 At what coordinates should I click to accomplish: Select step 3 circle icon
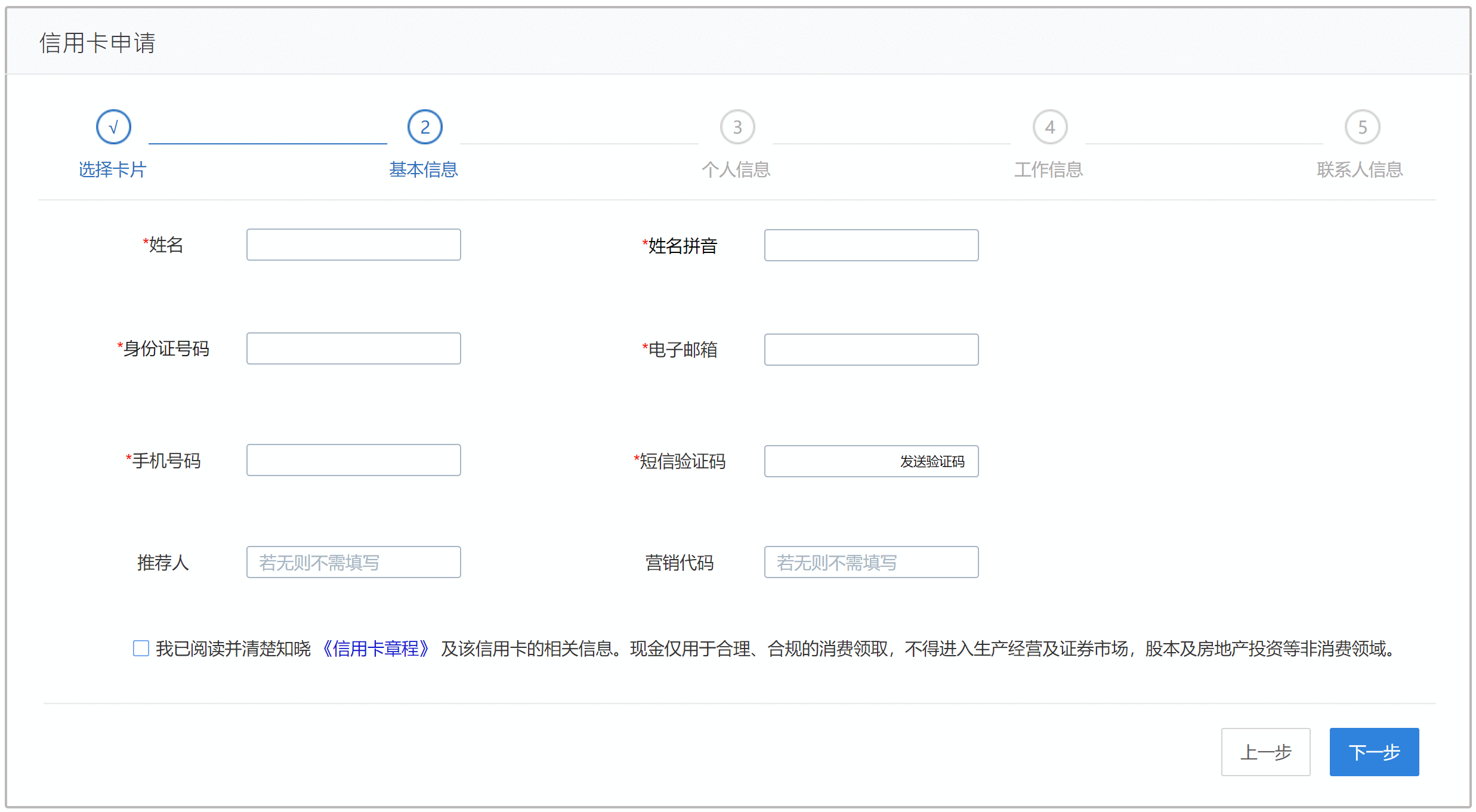click(737, 127)
